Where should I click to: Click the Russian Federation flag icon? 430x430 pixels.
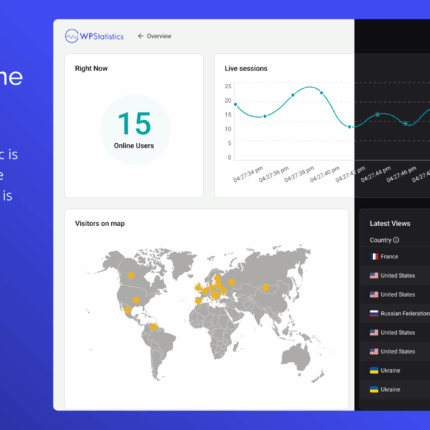point(374,313)
